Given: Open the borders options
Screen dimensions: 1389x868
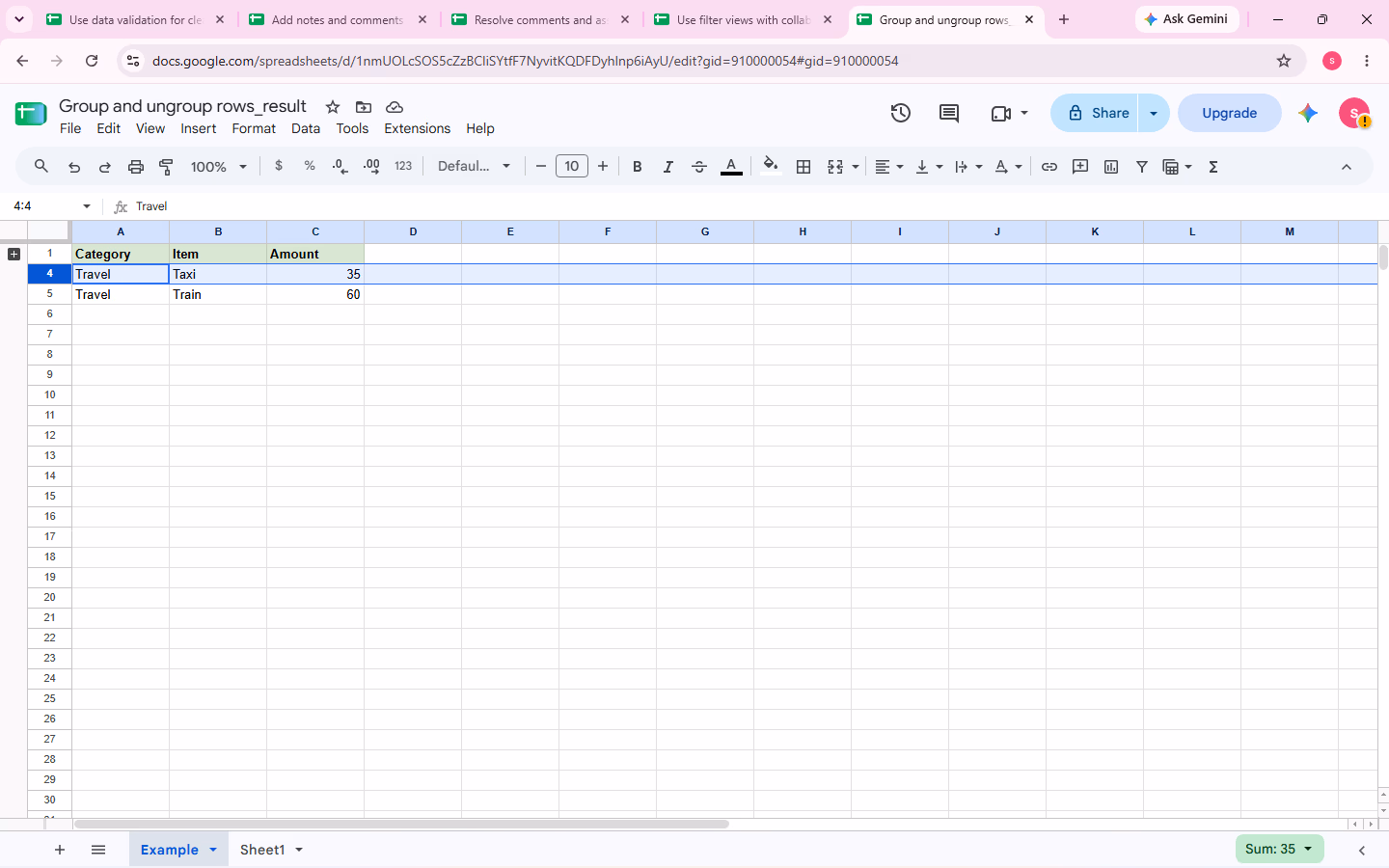Looking at the screenshot, I should tap(803, 167).
